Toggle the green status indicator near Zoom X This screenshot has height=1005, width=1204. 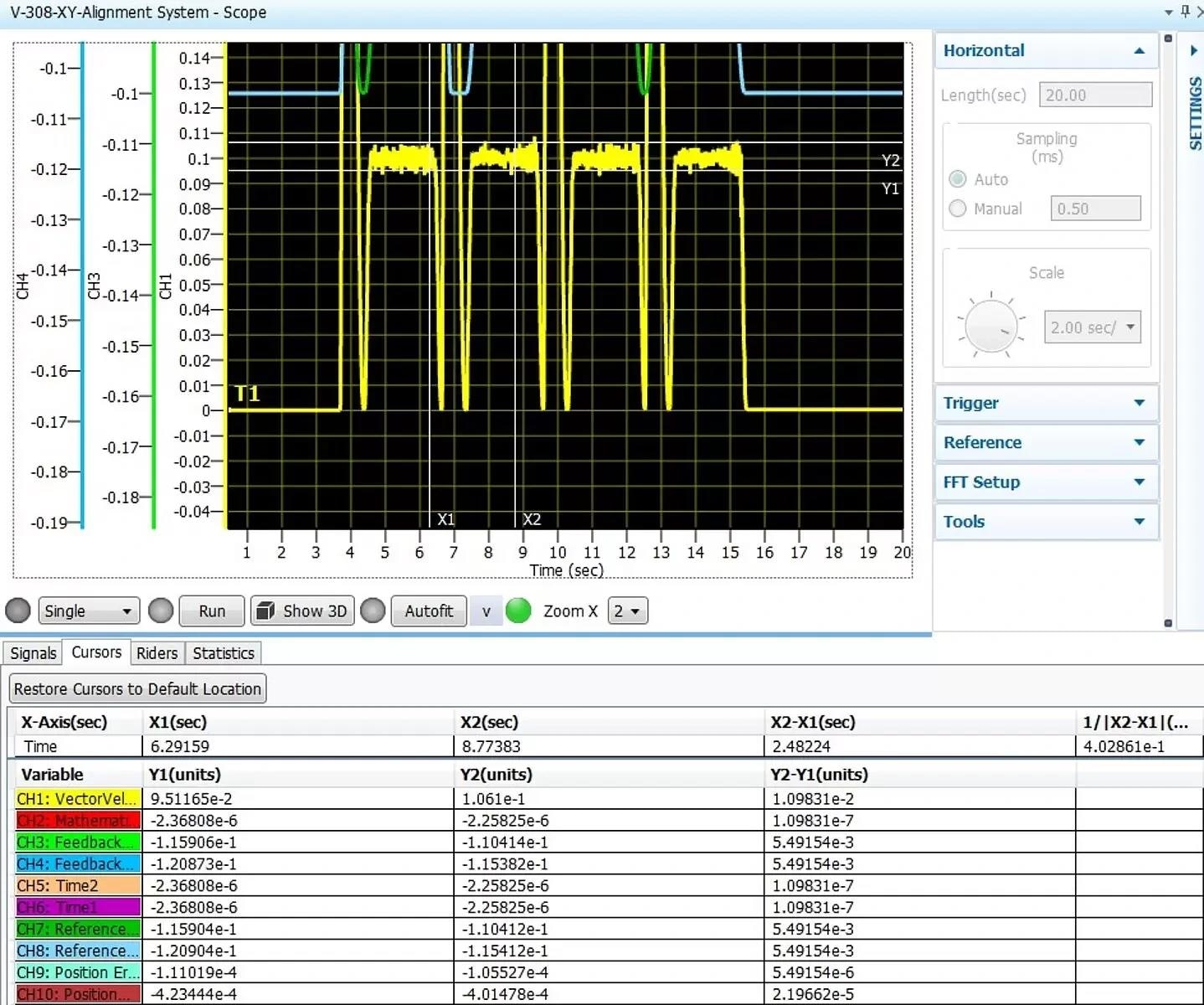(518, 611)
